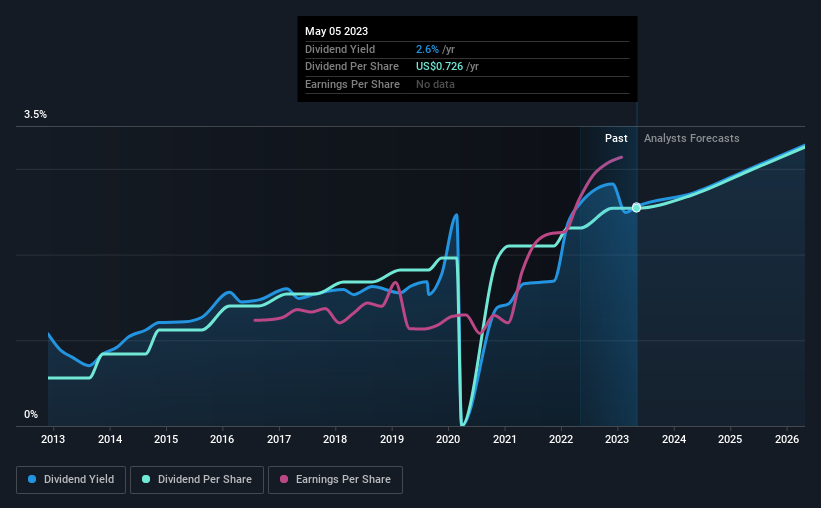Viewport: 821px width, 508px height.
Task: Click the Past region label
Action: (x=616, y=138)
